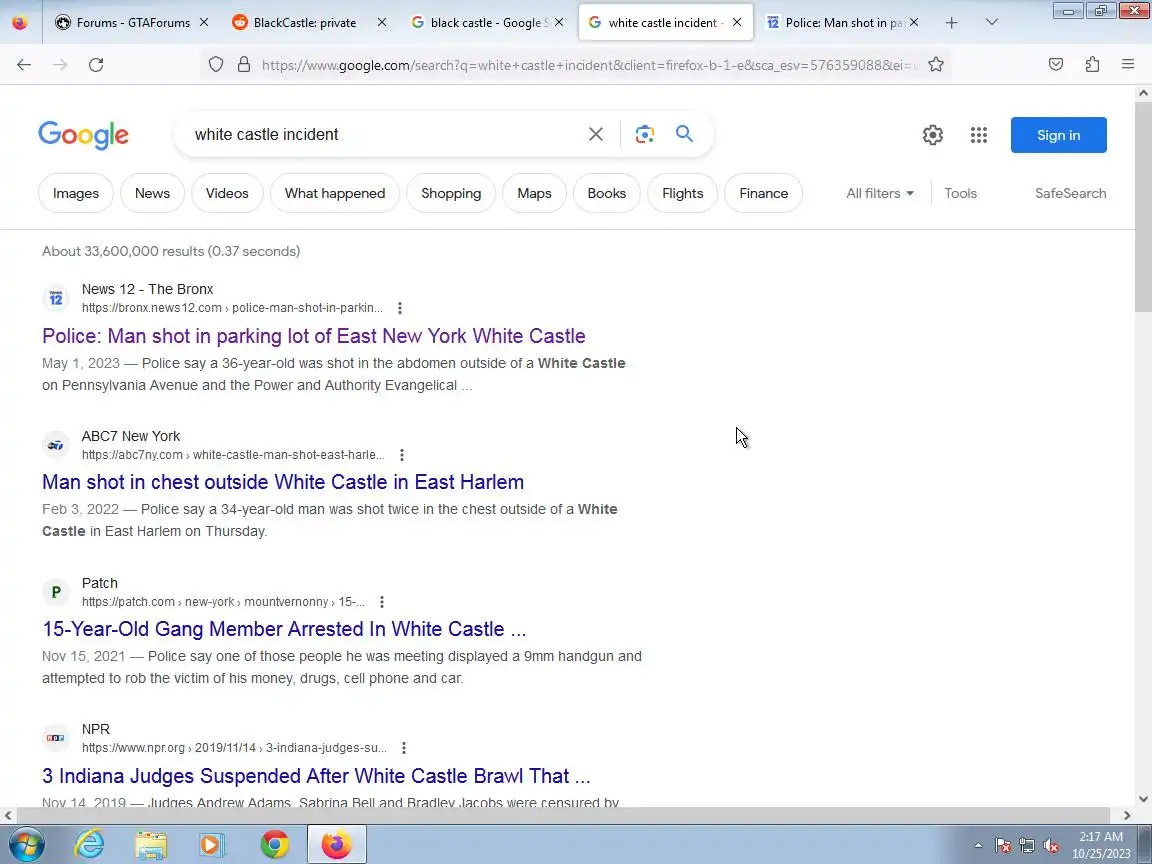1152x864 pixels.
Task: Open Man shot in chest outside White Castle
Action: tap(283, 482)
